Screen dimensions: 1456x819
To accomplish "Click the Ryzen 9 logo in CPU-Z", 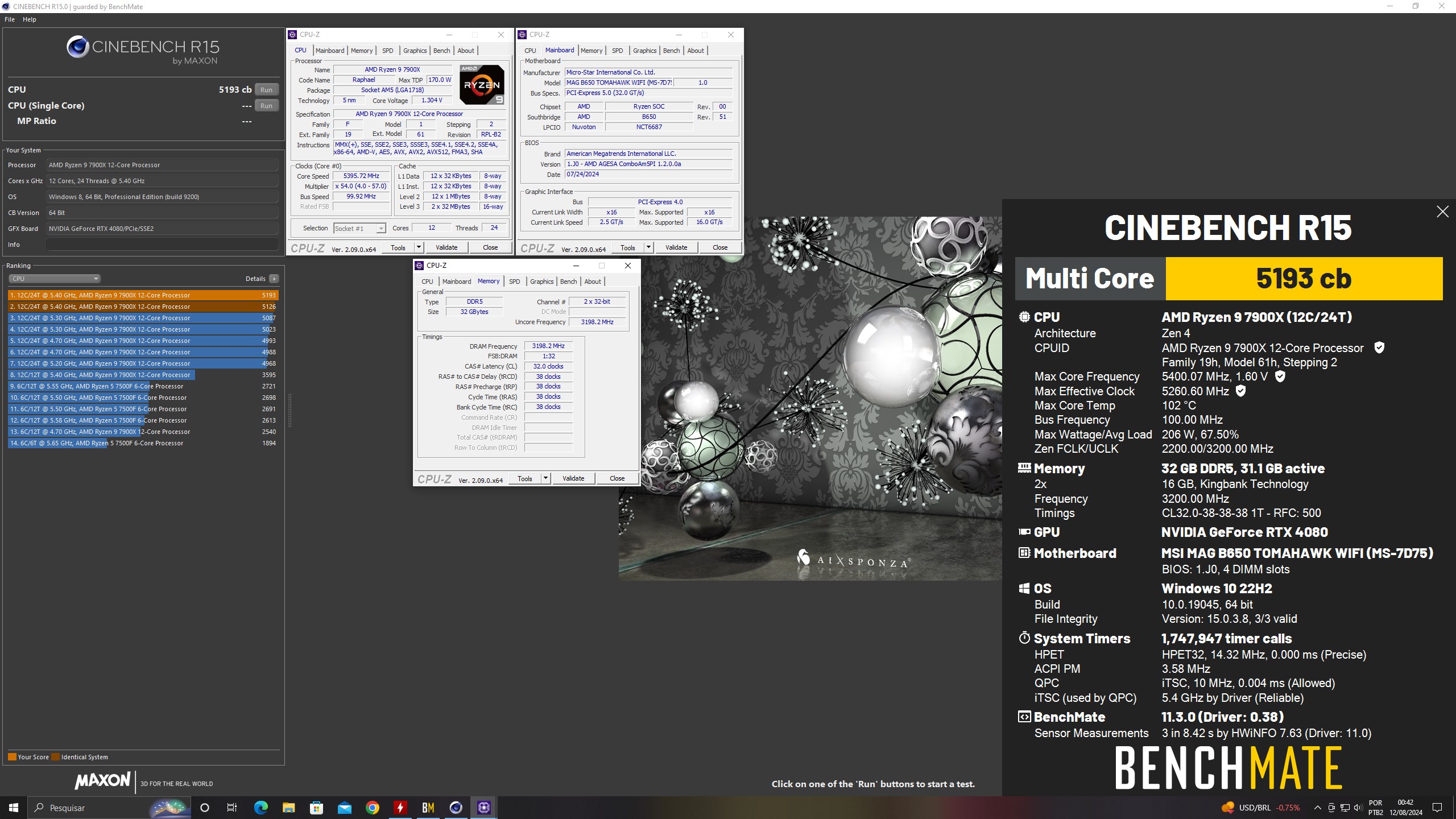I will click(x=482, y=85).
